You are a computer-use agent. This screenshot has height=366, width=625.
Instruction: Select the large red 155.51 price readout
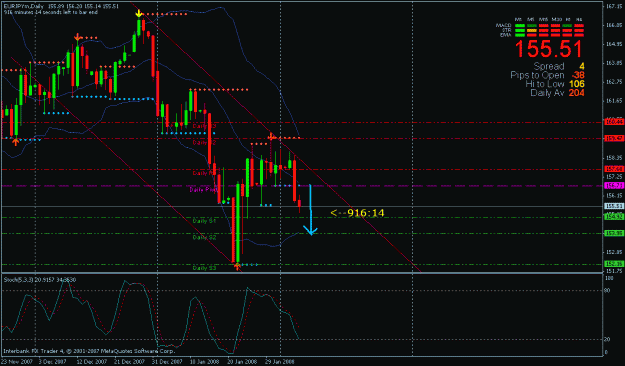coord(549,49)
